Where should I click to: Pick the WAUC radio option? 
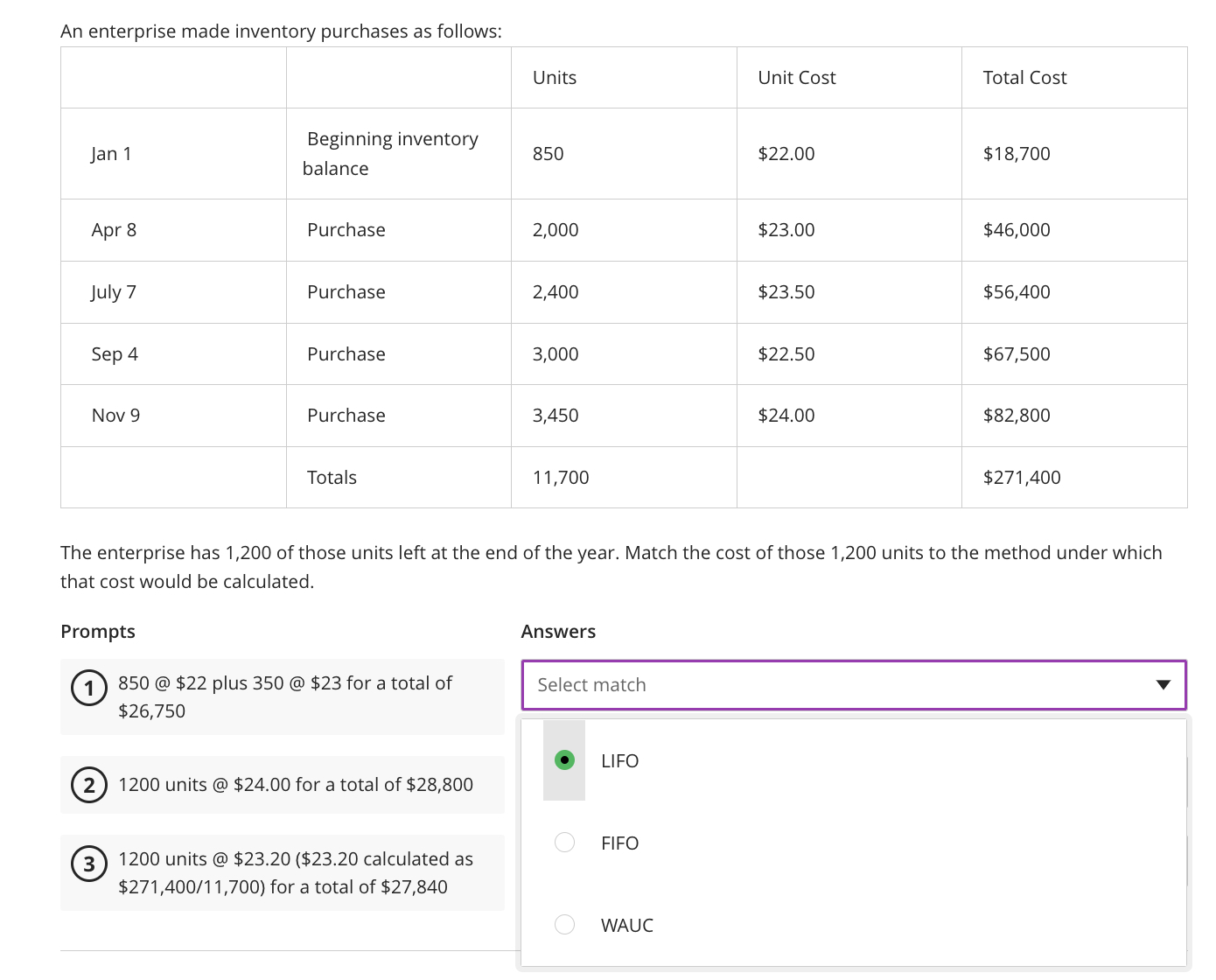pos(564,925)
